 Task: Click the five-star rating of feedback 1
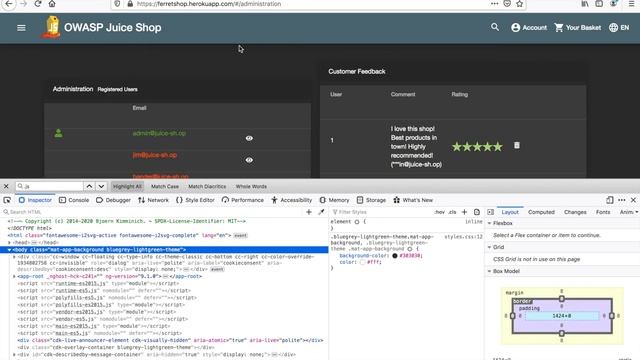coord(477,147)
